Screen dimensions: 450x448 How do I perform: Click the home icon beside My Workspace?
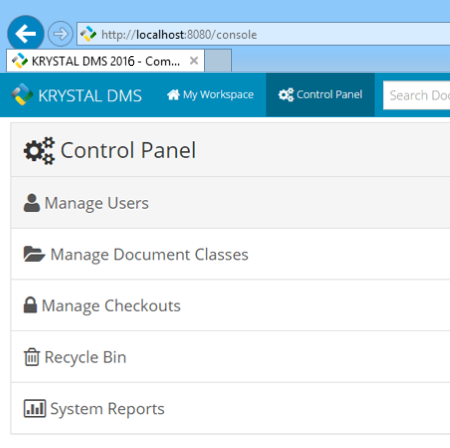(173, 95)
